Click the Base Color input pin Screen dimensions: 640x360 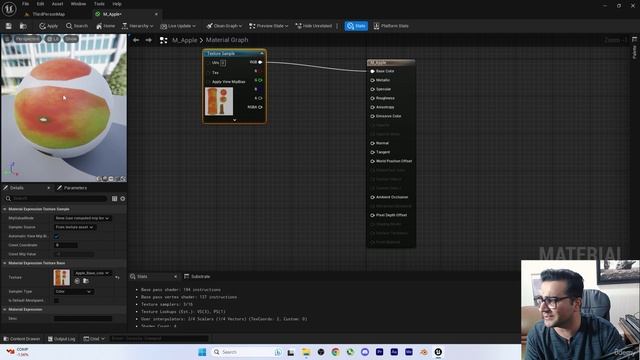pos(372,71)
